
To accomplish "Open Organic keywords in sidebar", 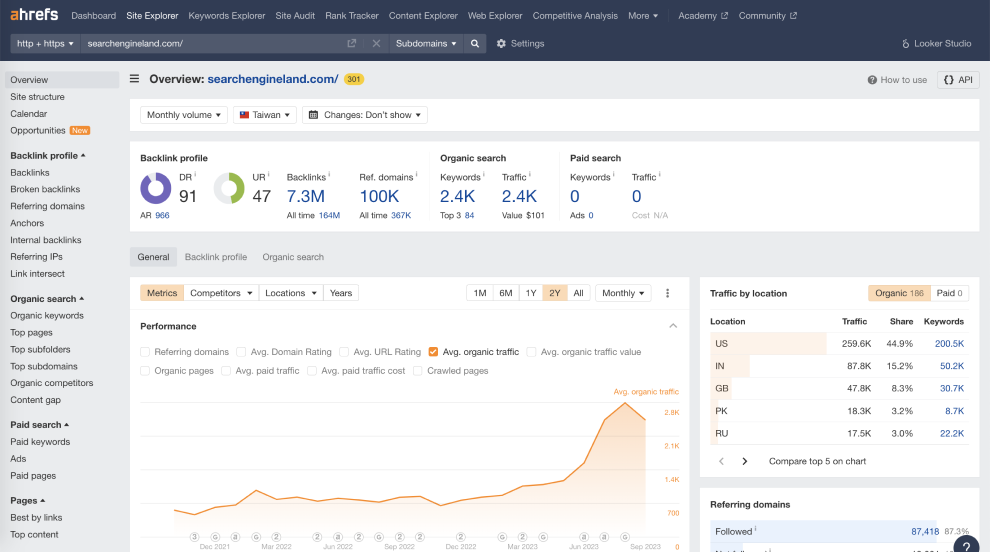I will (x=47, y=315).
